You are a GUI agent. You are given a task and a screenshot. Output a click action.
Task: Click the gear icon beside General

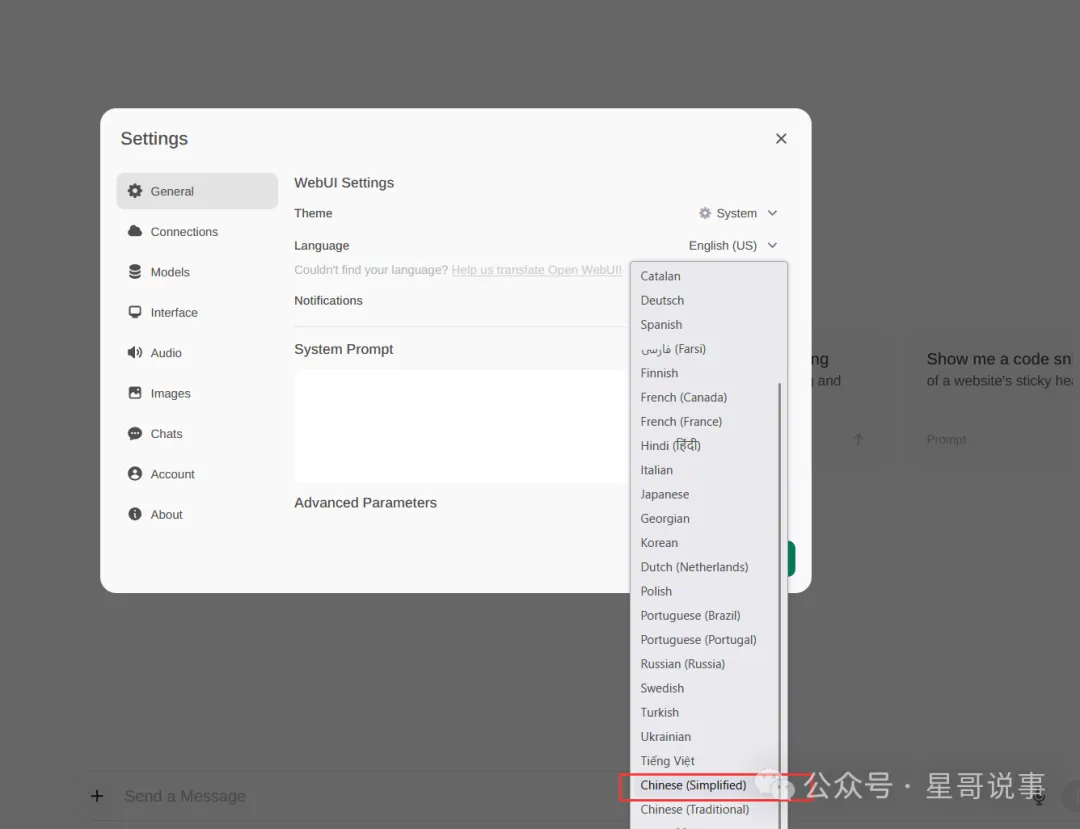click(x=135, y=191)
